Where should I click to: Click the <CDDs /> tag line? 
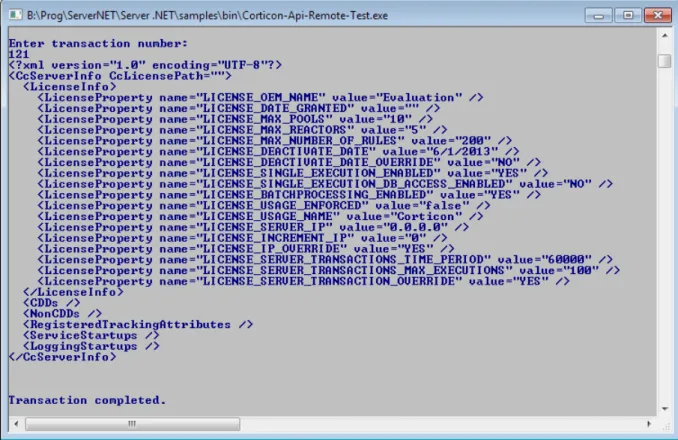(51, 303)
